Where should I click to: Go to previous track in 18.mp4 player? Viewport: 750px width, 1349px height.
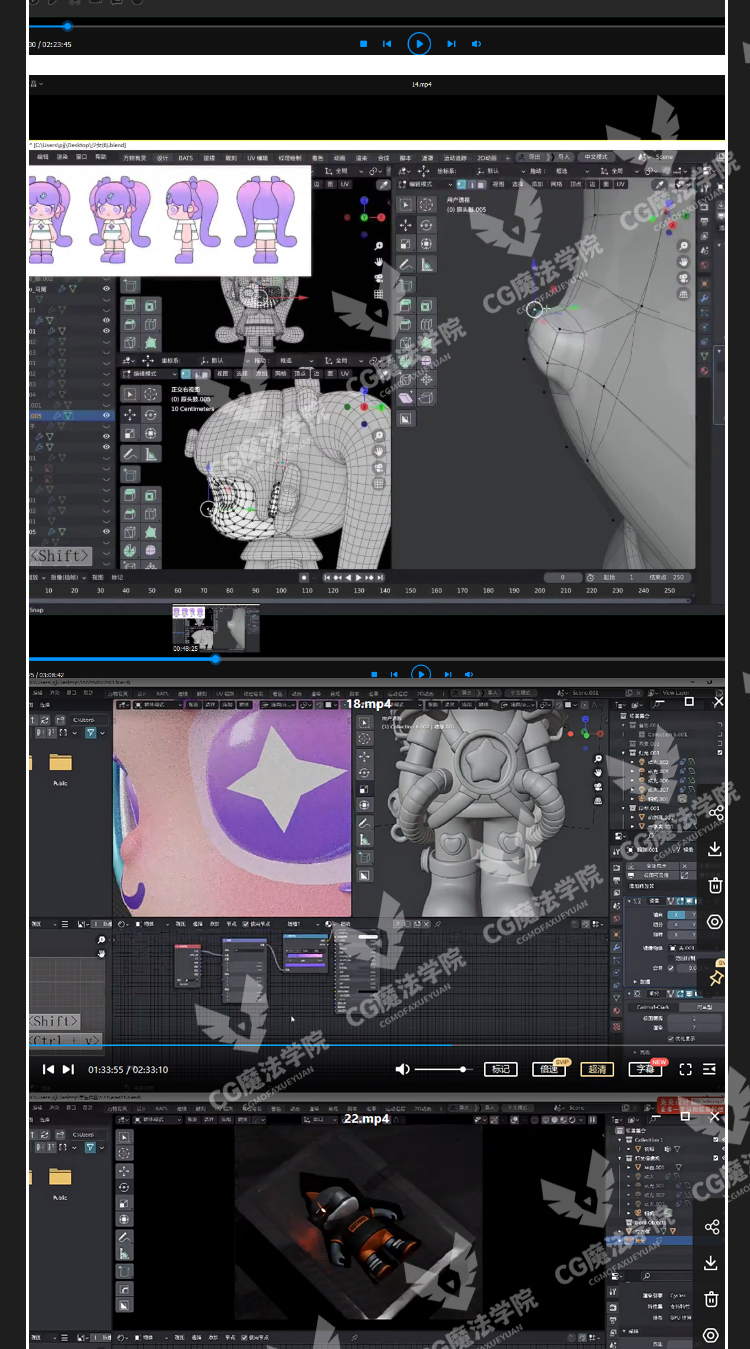48,1069
